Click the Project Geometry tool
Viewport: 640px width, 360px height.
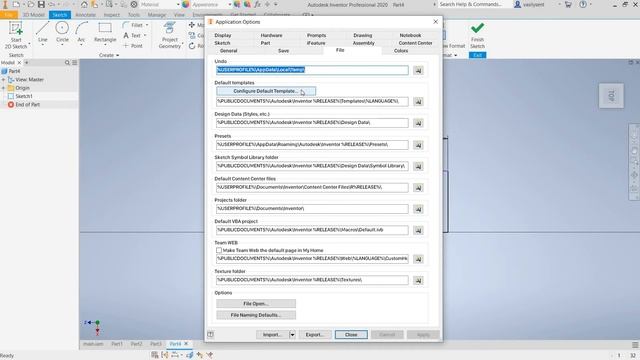click(169, 36)
